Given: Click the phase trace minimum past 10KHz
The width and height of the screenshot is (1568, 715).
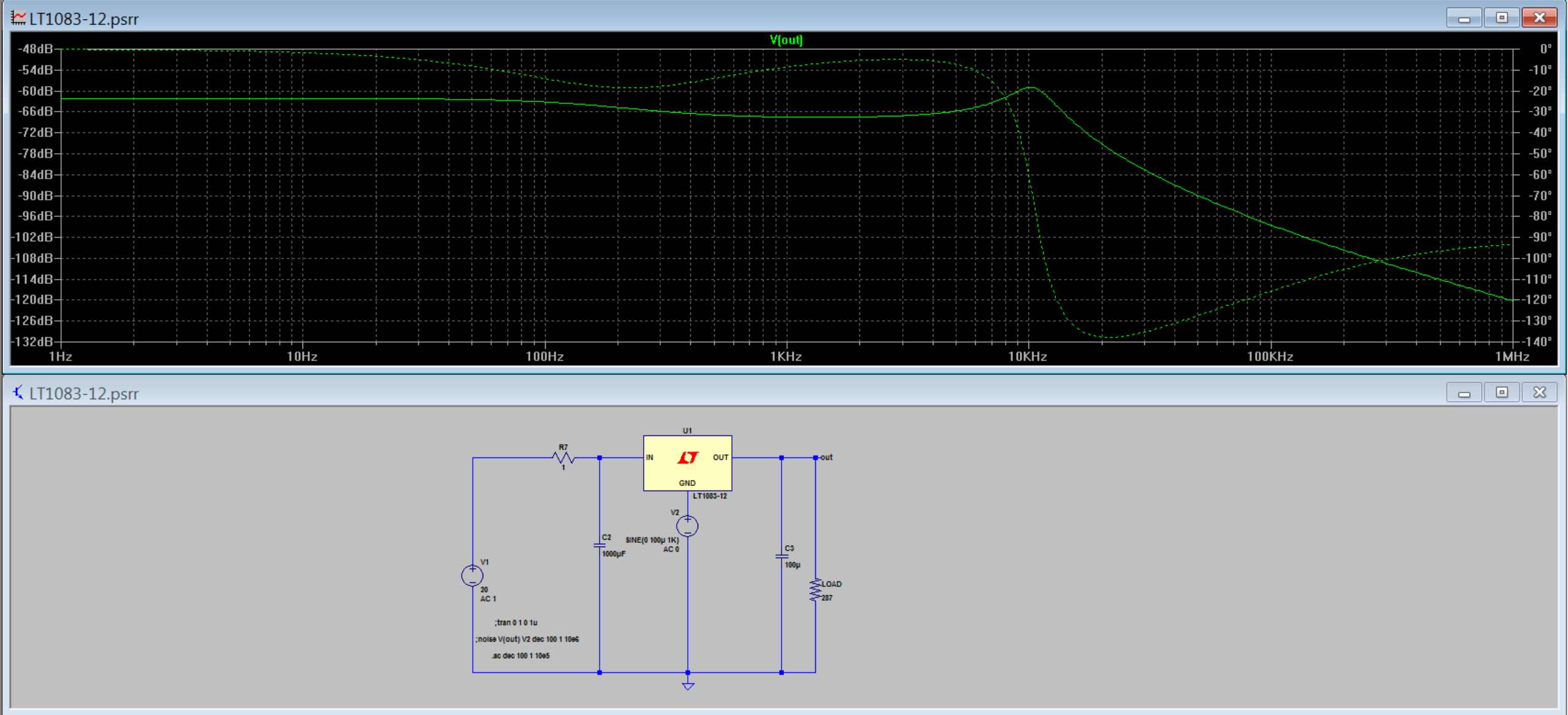Looking at the screenshot, I should coord(1110,337).
